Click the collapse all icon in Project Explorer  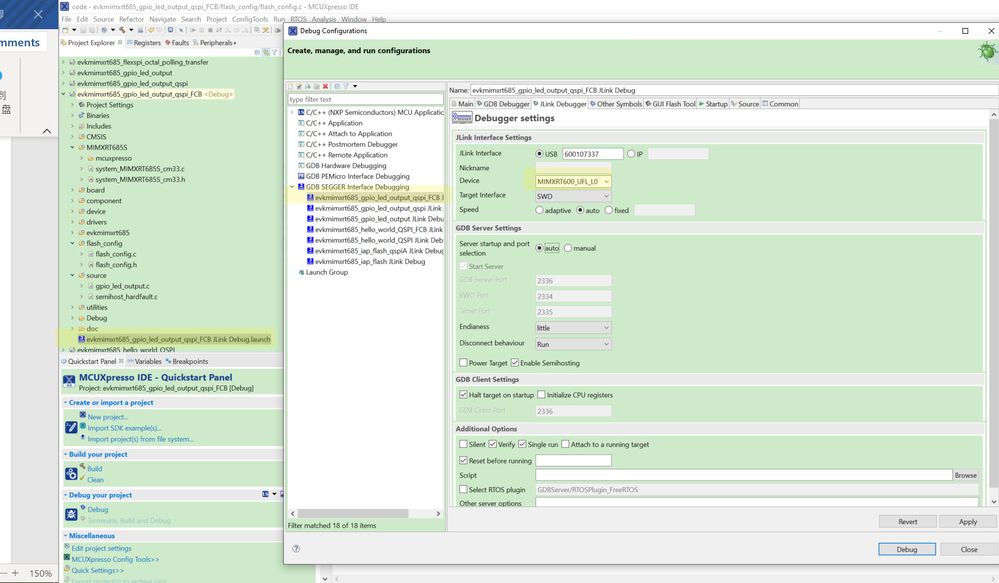(258, 52)
